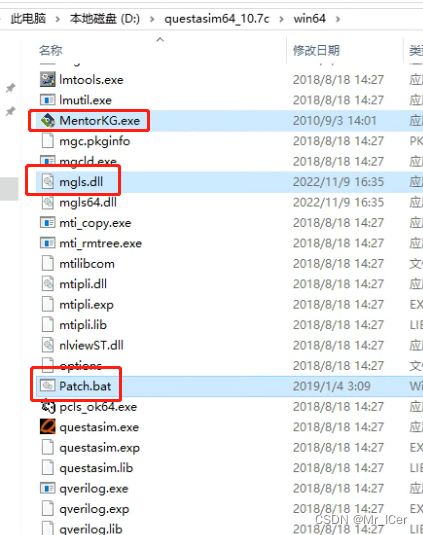
Task: Select the lmtools.exe icon
Action: tap(47, 79)
